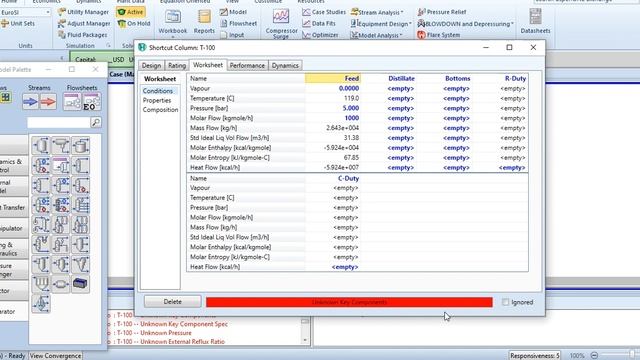
Task: Open Reports from the ribbon
Action: pos(204,22)
